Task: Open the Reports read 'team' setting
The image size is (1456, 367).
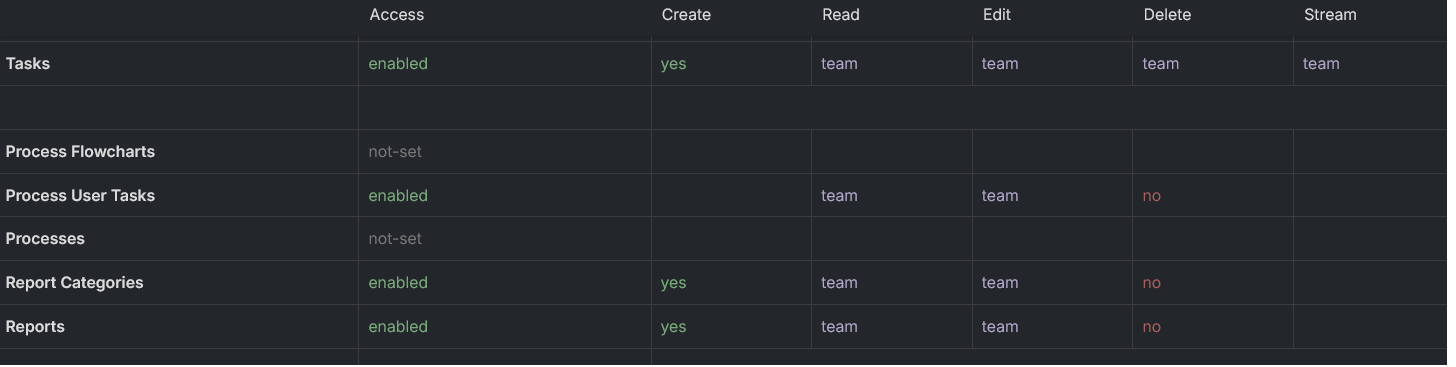Action: coord(840,327)
